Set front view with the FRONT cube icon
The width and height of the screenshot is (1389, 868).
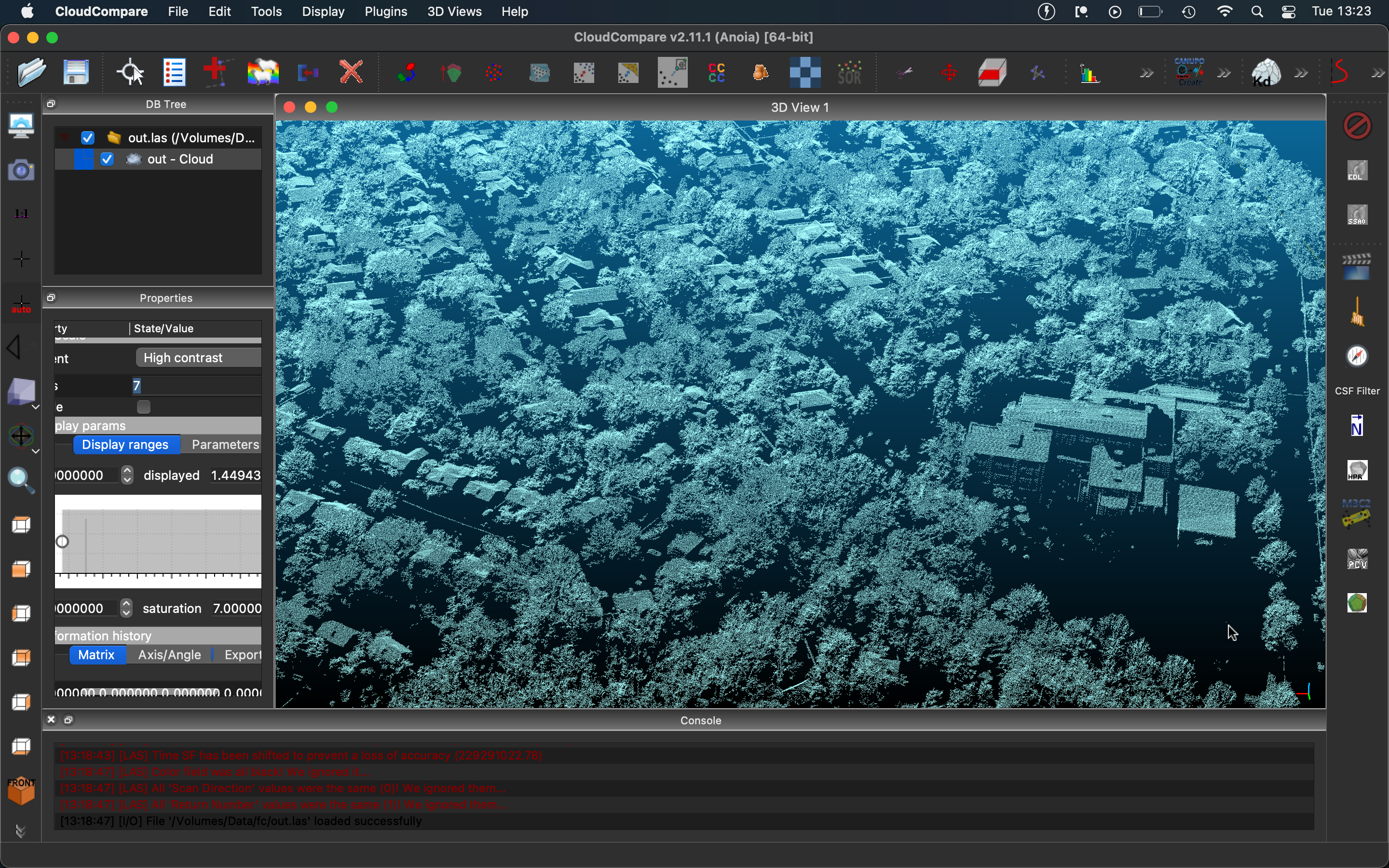(22, 791)
